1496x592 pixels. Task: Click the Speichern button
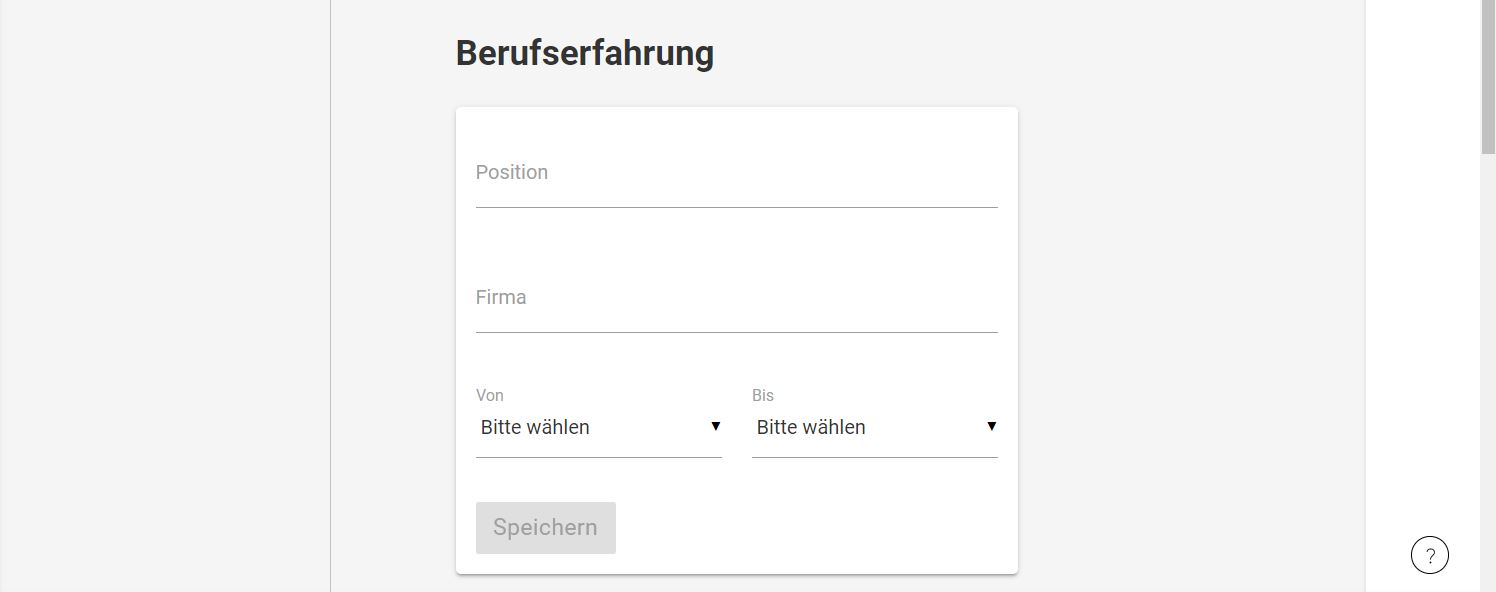pos(545,527)
